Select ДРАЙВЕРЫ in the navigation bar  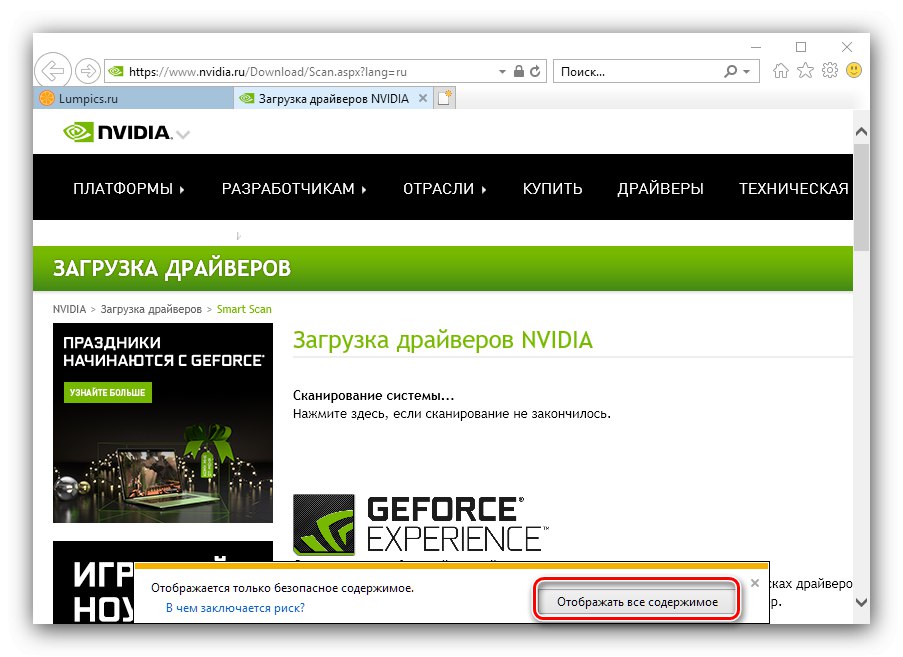point(661,188)
